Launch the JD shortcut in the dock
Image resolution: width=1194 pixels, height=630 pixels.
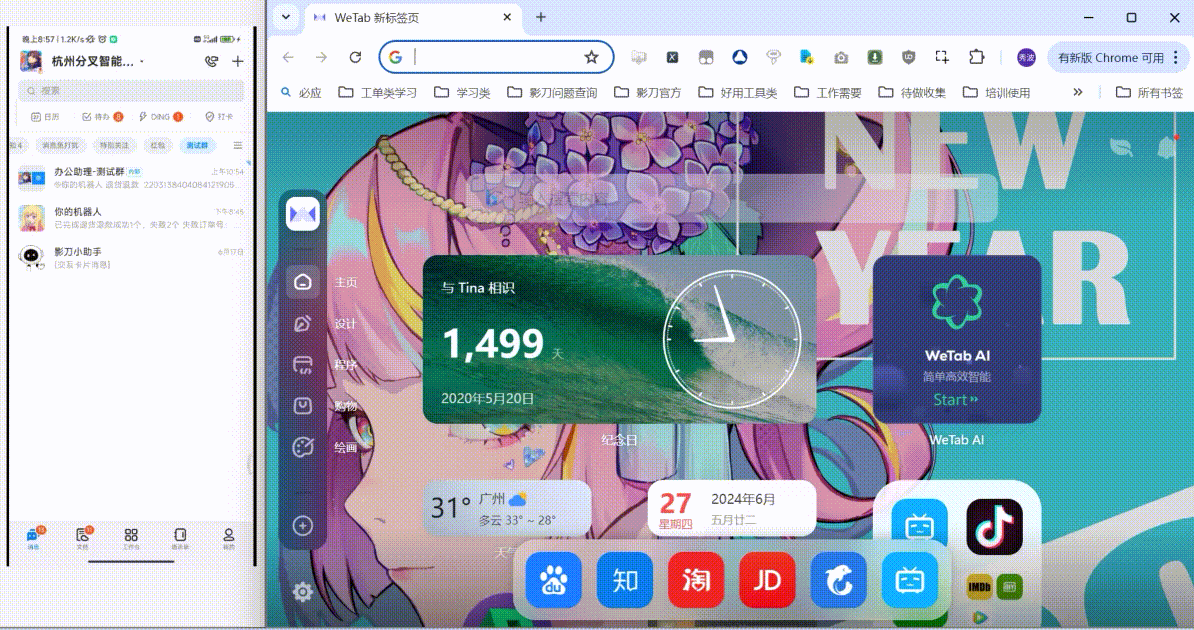(767, 579)
